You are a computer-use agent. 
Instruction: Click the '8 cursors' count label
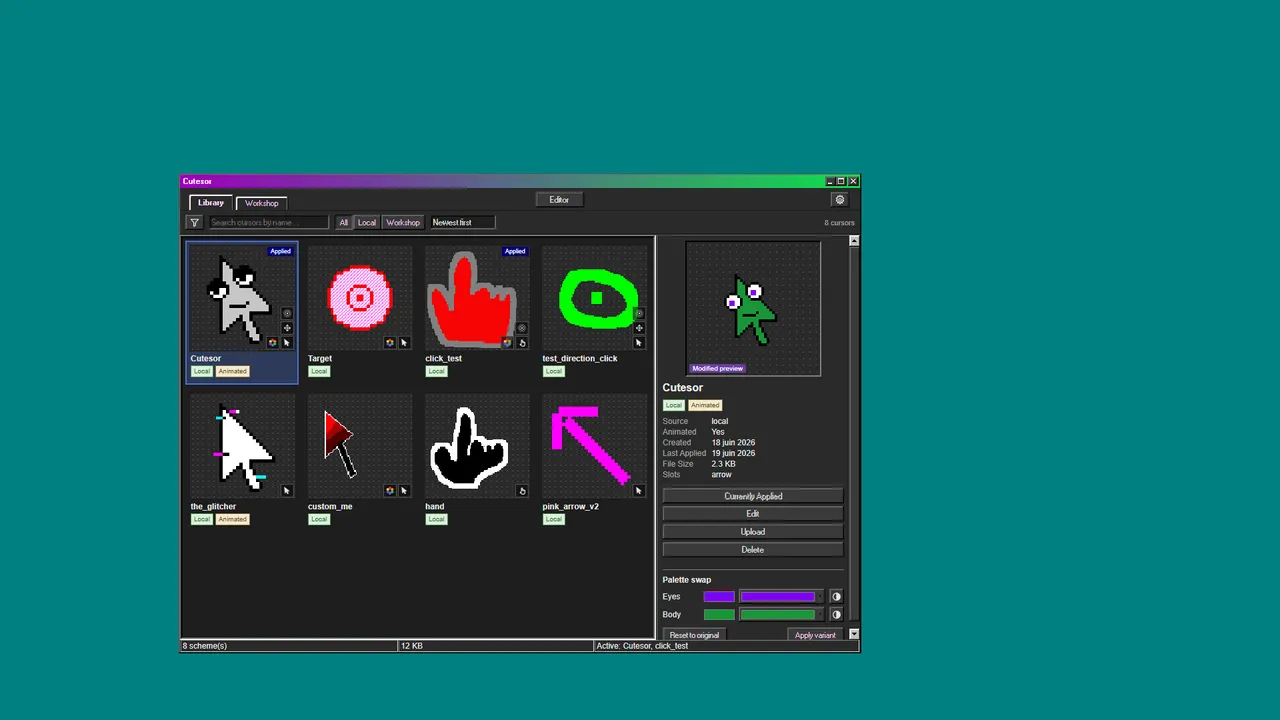[839, 223]
